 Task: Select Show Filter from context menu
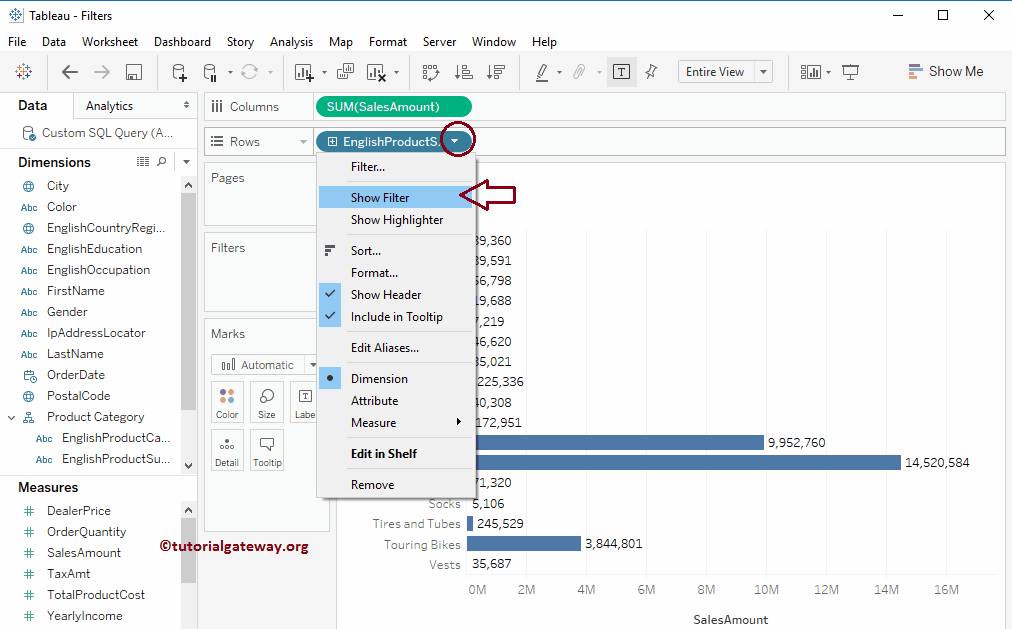(x=395, y=197)
